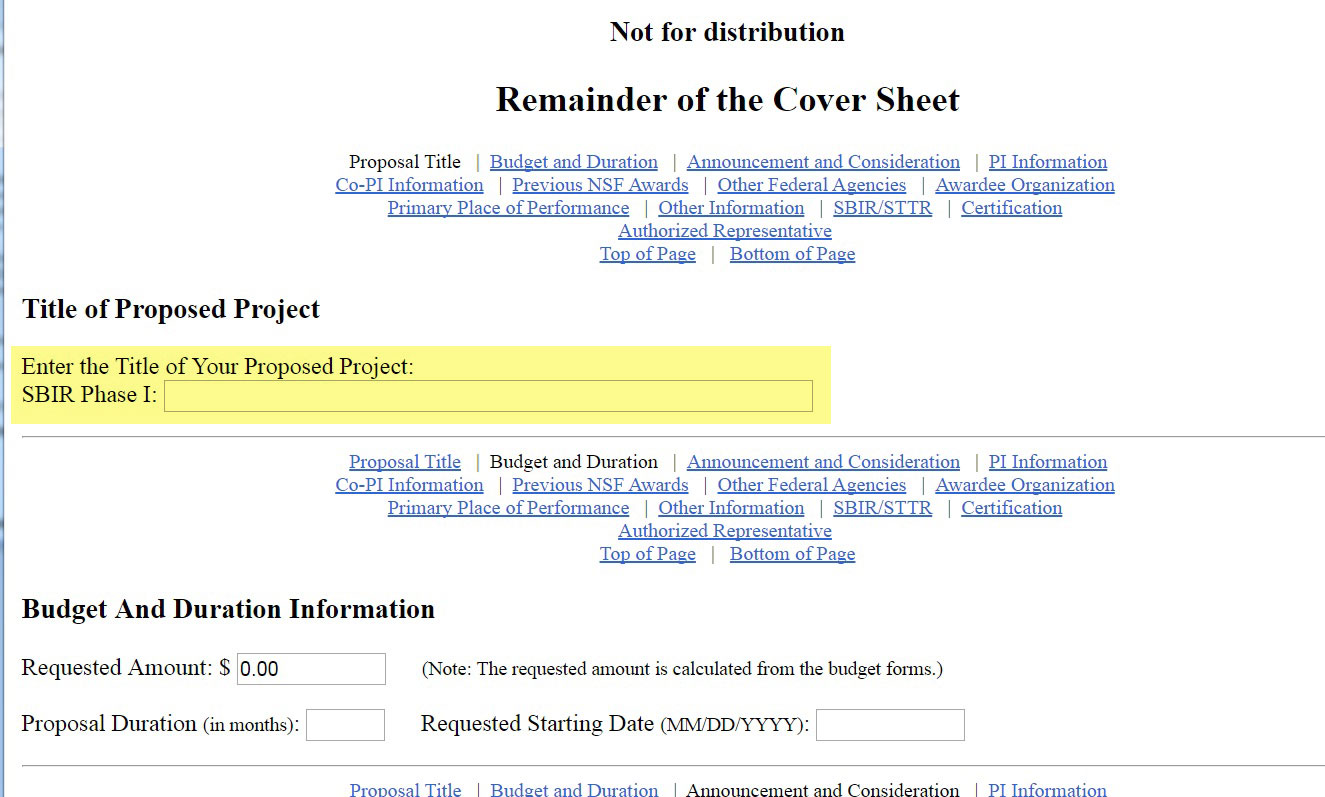The height and width of the screenshot is (797, 1325).
Task: Click Top of Page link above Budget heading
Action: click(647, 554)
